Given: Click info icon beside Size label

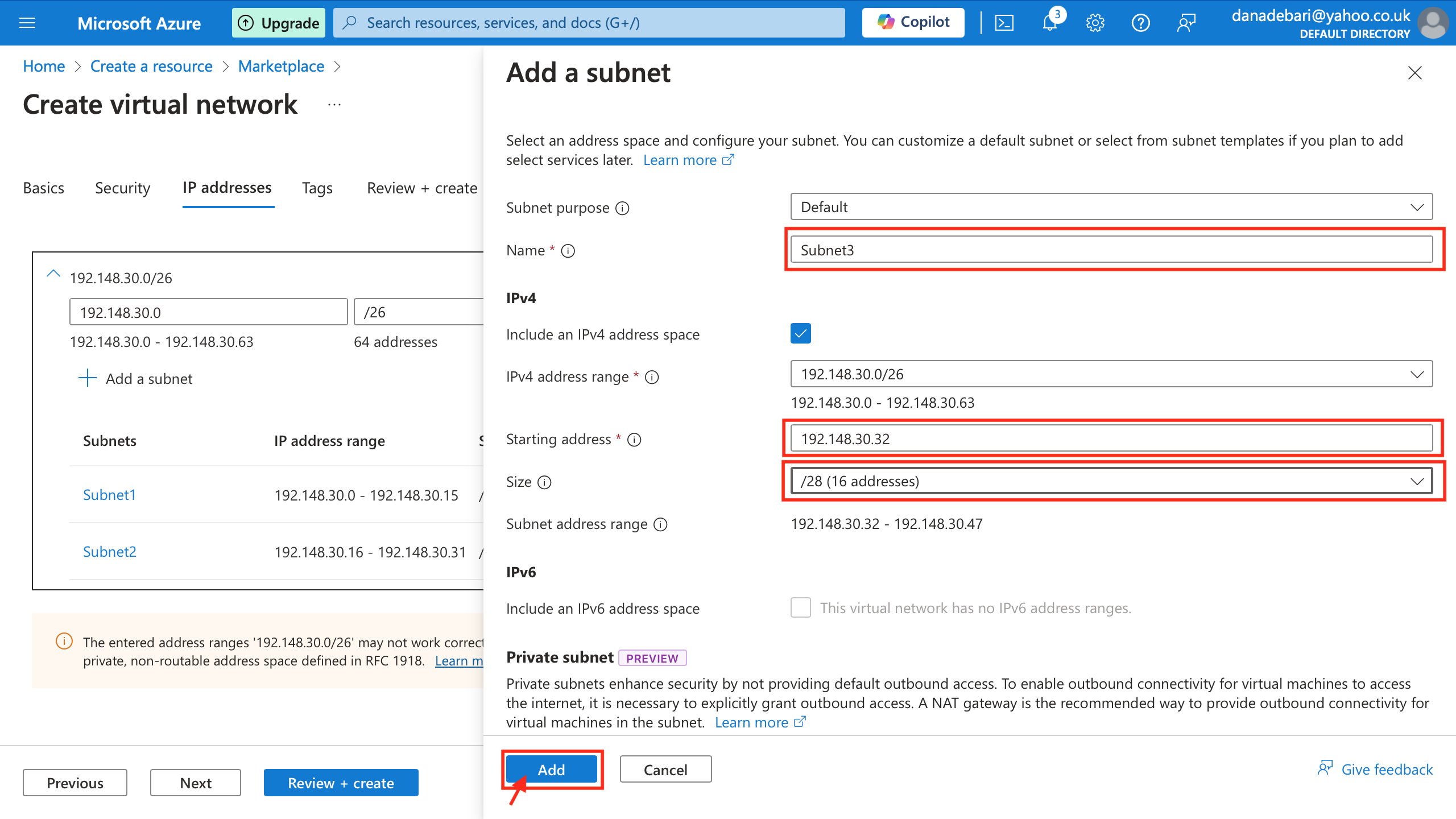Looking at the screenshot, I should pyautogui.click(x=544, y=482).
